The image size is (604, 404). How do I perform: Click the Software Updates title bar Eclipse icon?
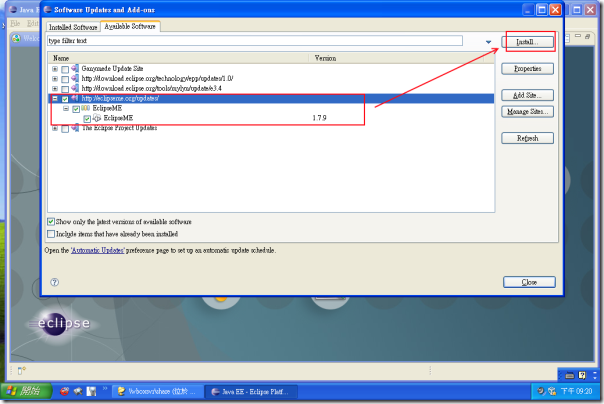click(x=48, y=10)
